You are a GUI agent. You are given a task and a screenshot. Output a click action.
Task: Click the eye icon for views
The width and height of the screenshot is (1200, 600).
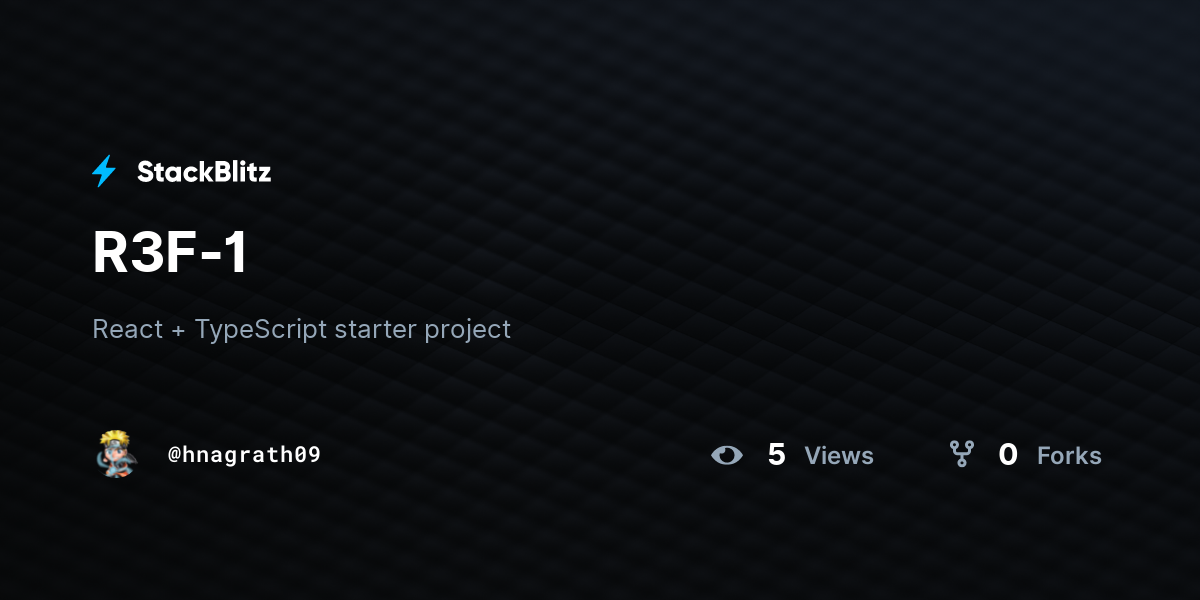click(727, 455)
